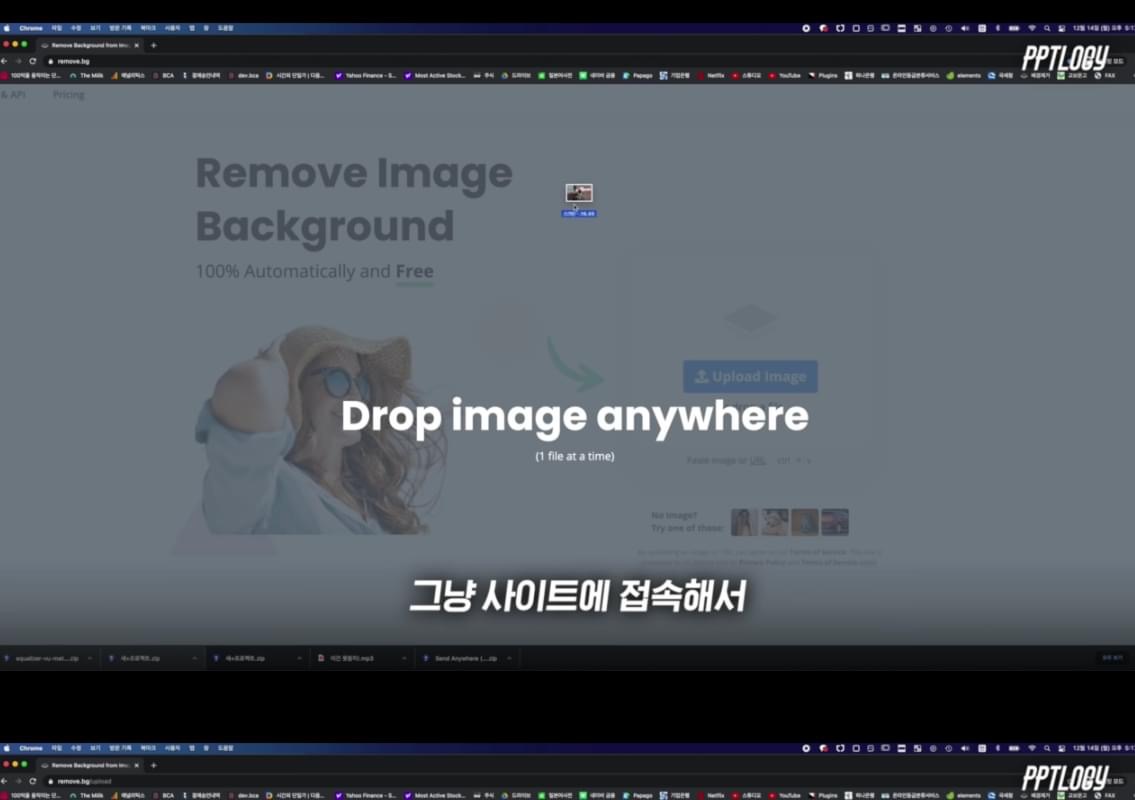The width and height of the screenshot is (1135, 800).
Task: Open the 파일 menu in the top frame's menu bar
Action: click(56, 28)
